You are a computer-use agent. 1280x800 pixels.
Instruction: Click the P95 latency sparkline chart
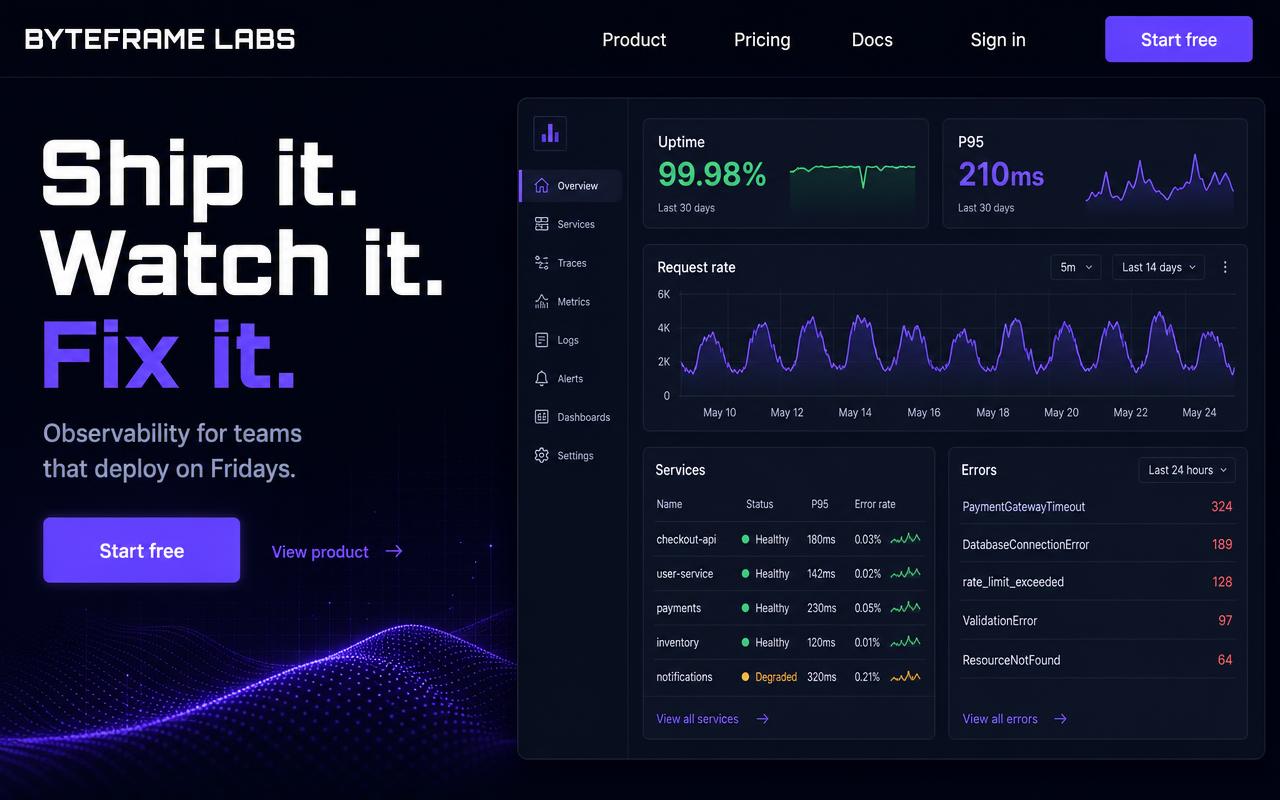tap(1160, 182)
